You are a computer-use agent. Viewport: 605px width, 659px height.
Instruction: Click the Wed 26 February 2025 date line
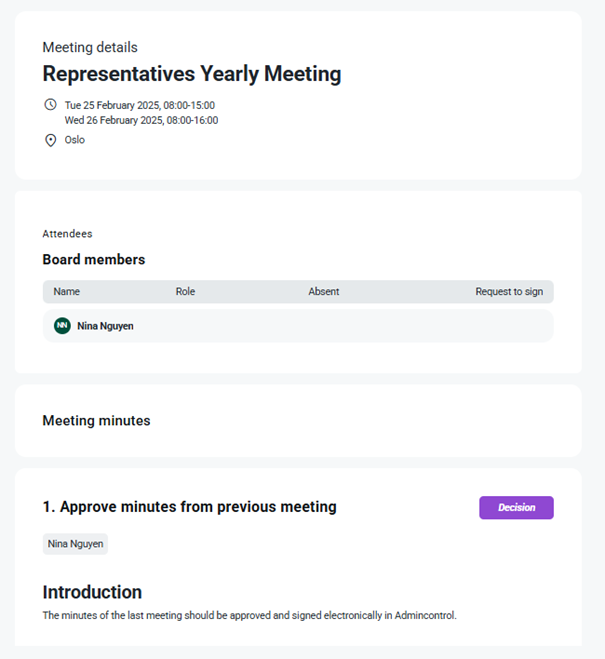(x=142, y=120)
